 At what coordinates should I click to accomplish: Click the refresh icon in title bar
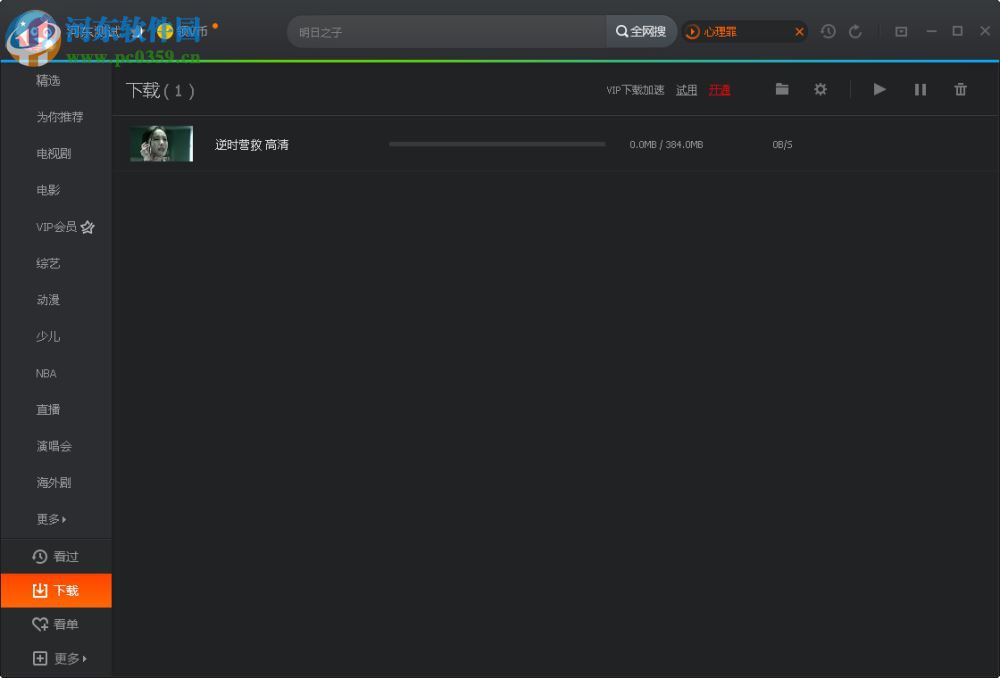pyautogui.click(x=855, y=31)
